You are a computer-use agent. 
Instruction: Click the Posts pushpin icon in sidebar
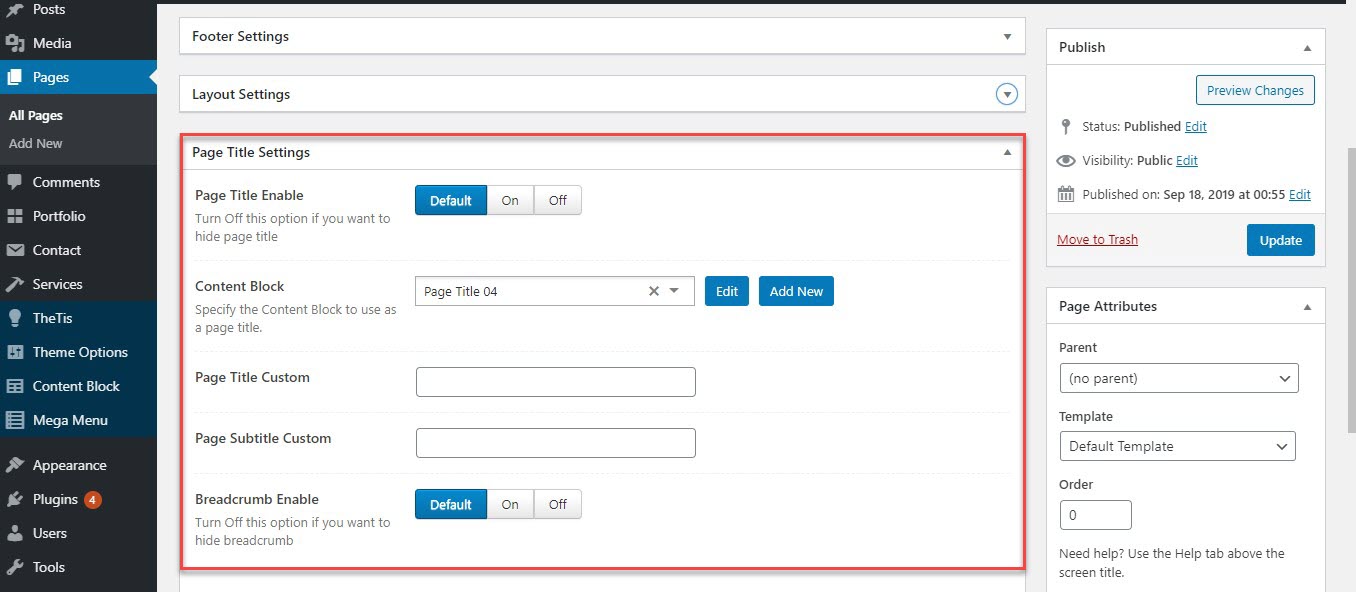[x=15, y=10]
